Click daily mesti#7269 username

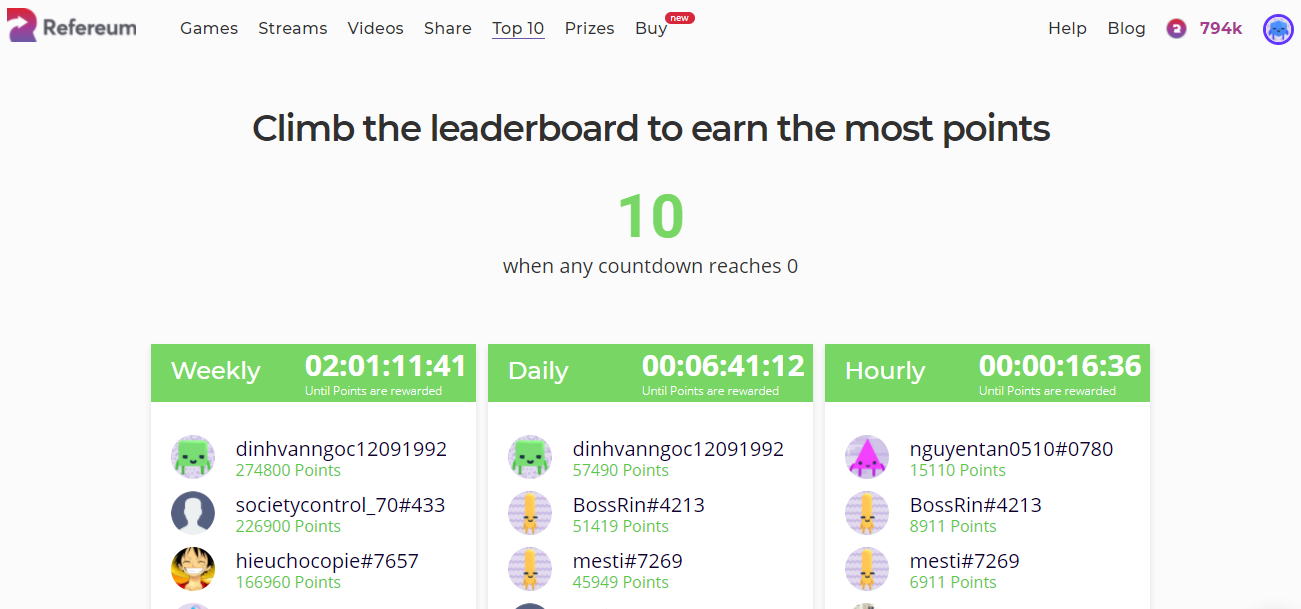click(x=628, y=561)
